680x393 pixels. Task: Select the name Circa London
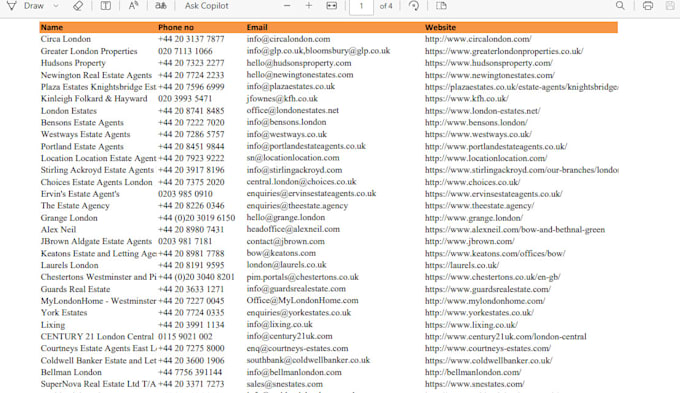66,39
